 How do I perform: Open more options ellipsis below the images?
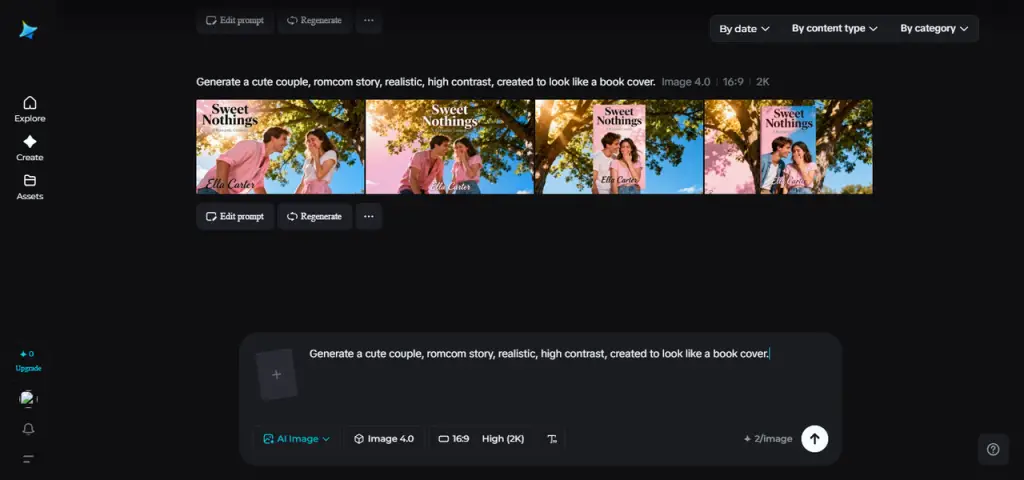click(x=369, y=216)
